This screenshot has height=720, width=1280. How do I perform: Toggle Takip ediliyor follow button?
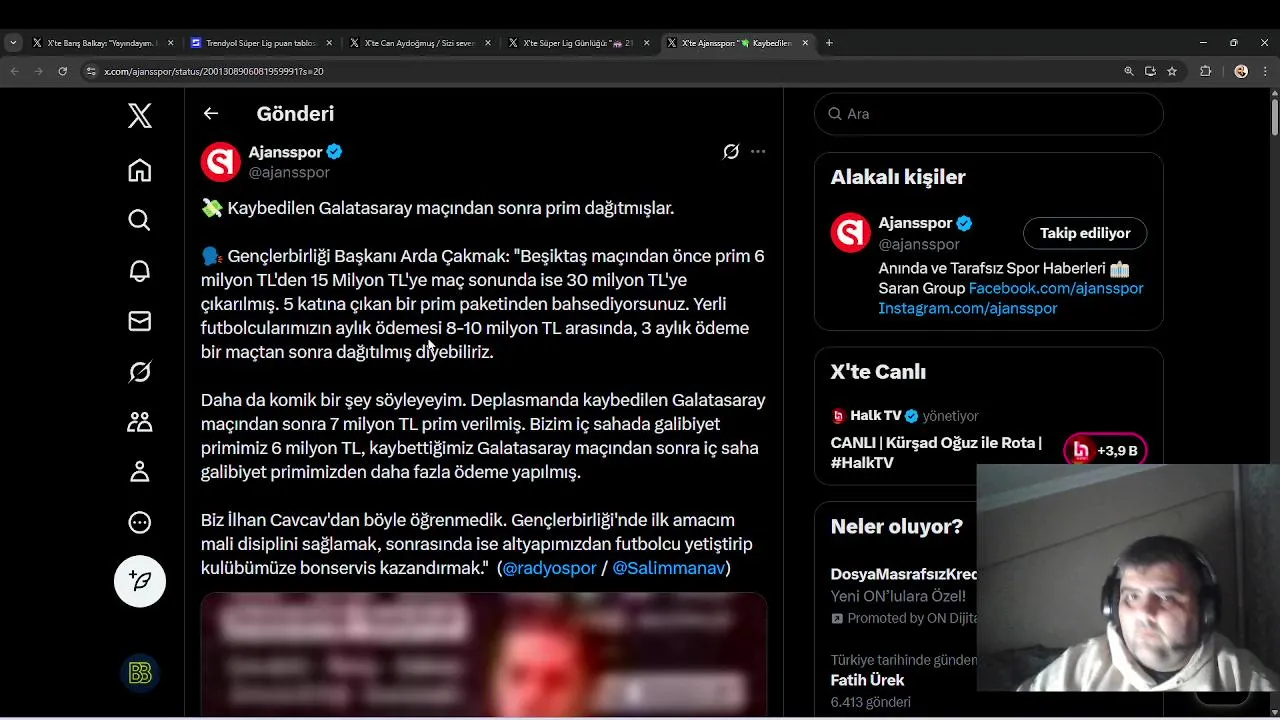click(x=1085, y=233)
